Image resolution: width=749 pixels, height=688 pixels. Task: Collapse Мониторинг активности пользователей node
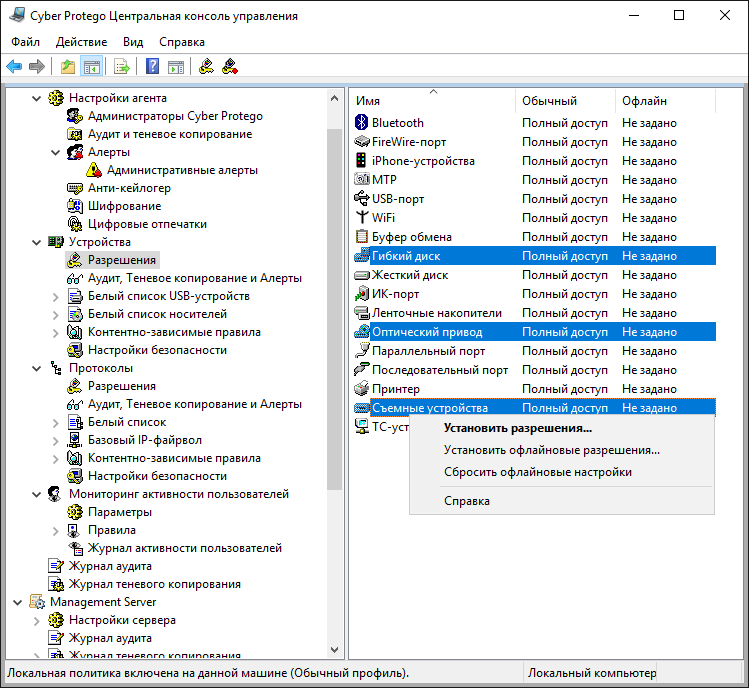coord(36,494)
